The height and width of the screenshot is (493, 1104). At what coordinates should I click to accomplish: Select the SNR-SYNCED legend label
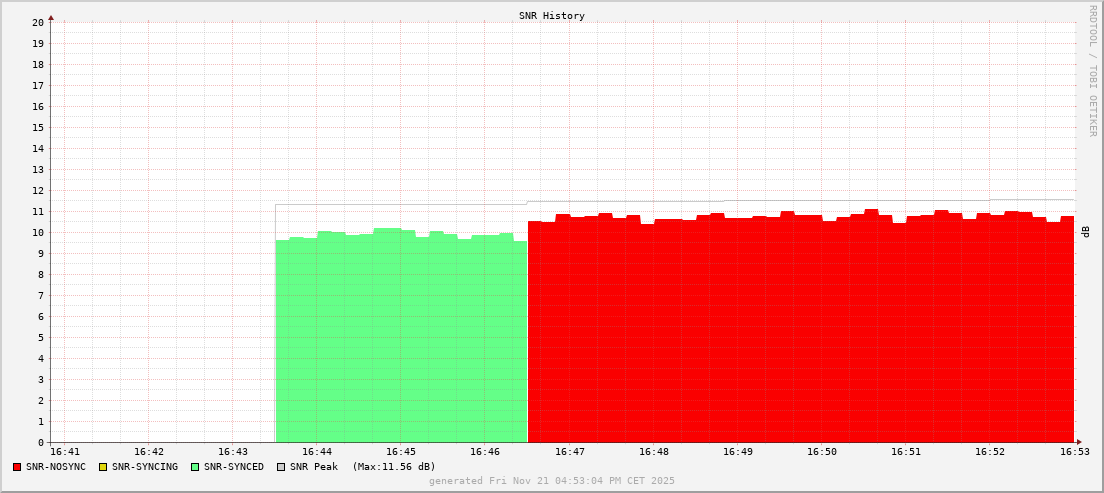234,467
